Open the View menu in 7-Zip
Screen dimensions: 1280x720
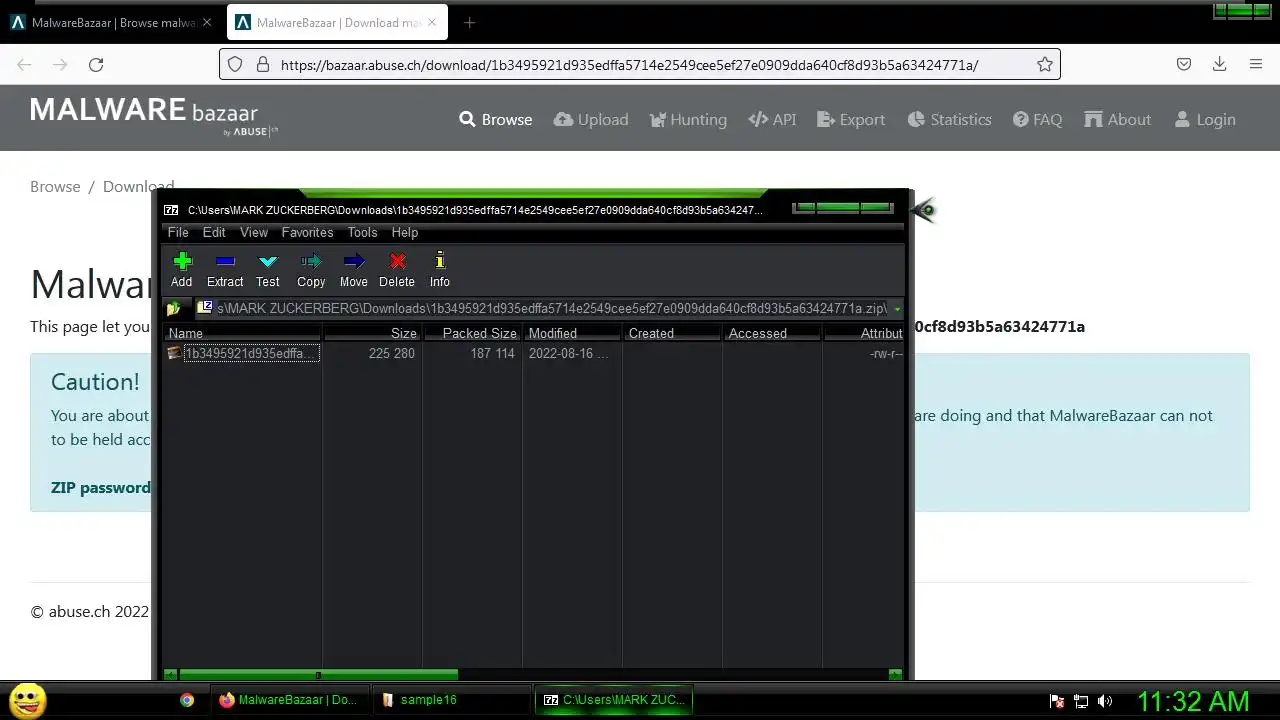(x=254, y=232)
